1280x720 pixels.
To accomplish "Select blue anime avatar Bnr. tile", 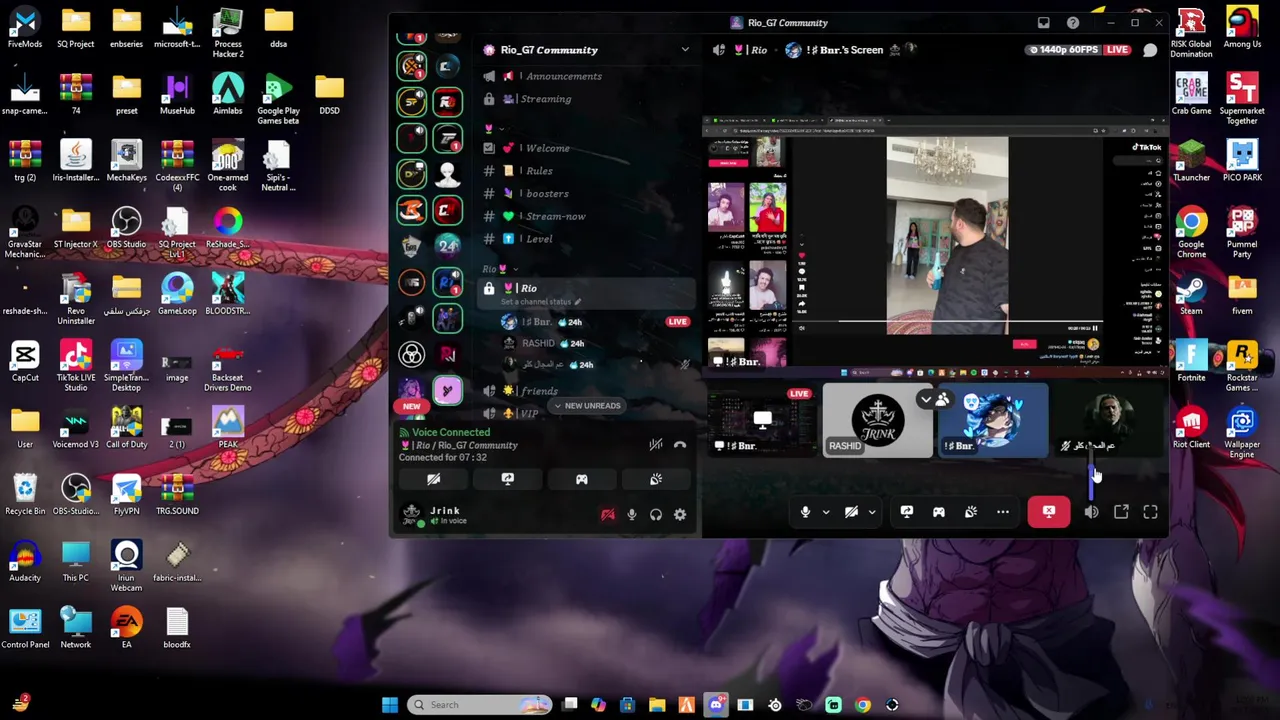I will tap(993, 421).
